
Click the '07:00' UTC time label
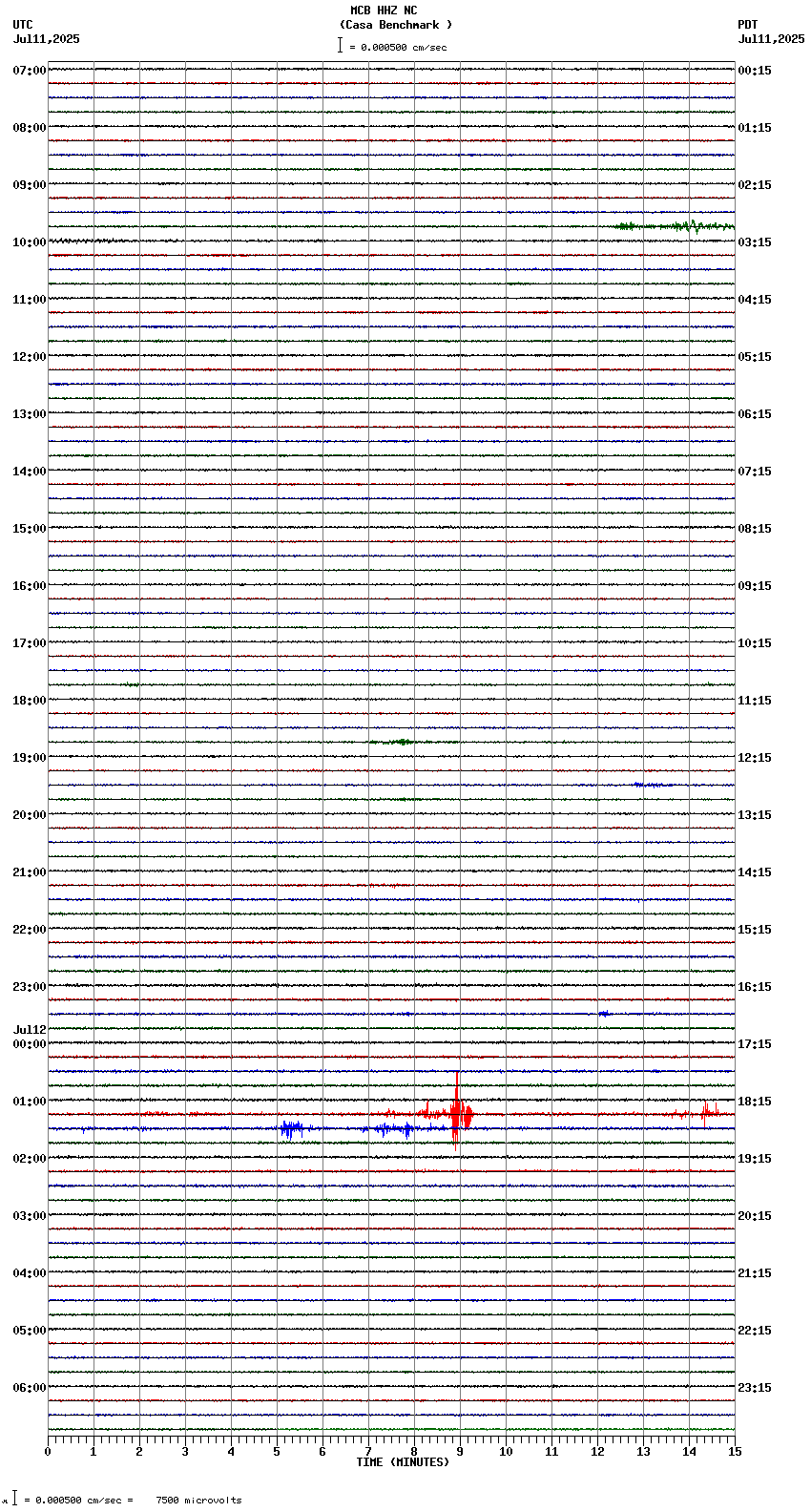[30, 71]
